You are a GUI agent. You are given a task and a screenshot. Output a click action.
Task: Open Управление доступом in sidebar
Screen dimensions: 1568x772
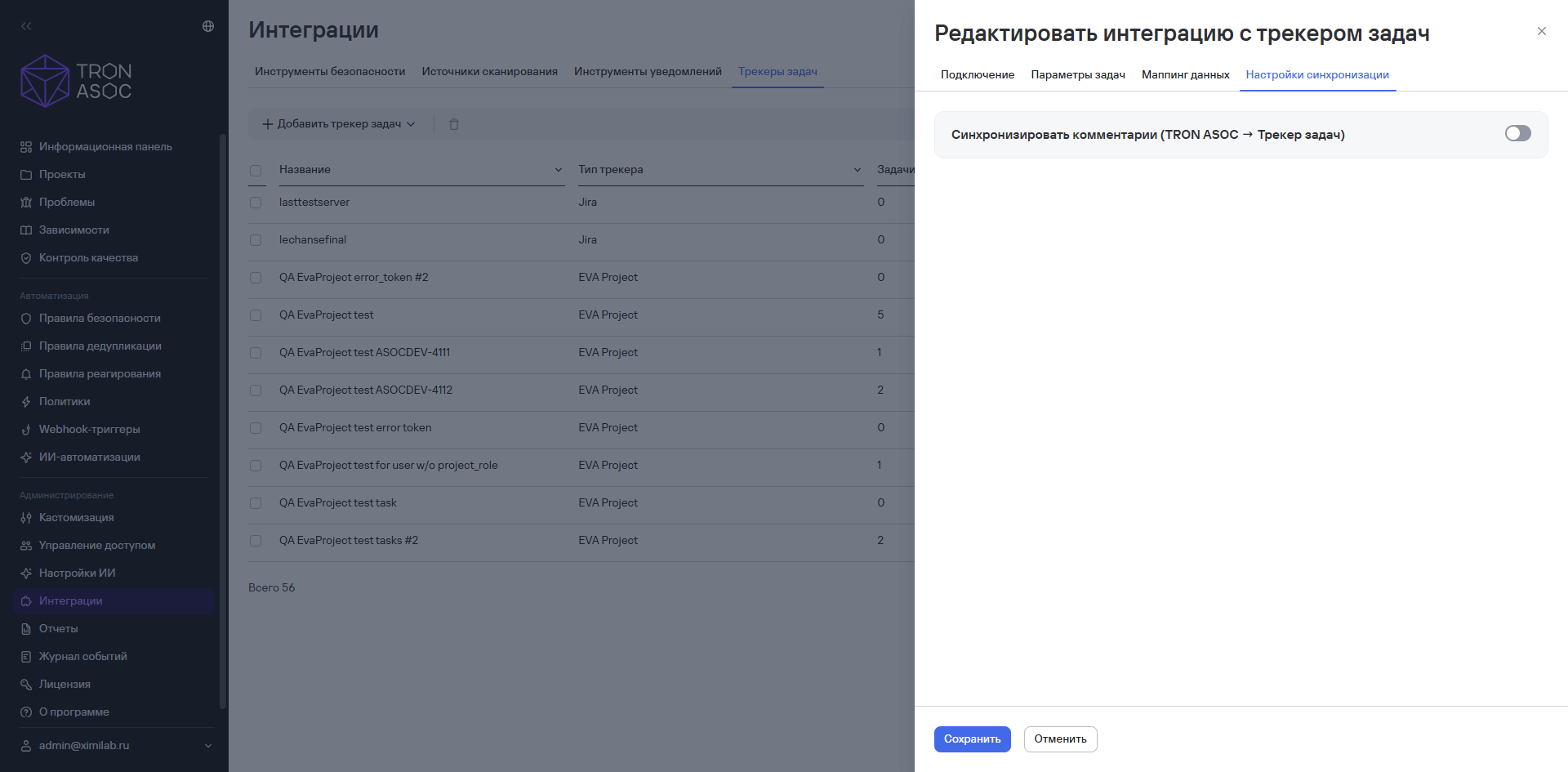point(114,546)
